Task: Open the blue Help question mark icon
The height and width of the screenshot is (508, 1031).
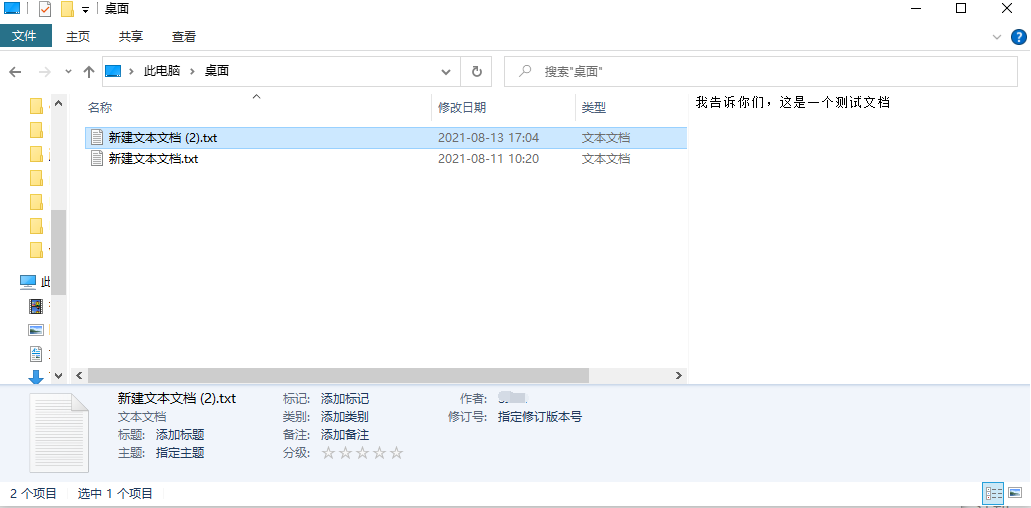Action: coord(1018,36)
